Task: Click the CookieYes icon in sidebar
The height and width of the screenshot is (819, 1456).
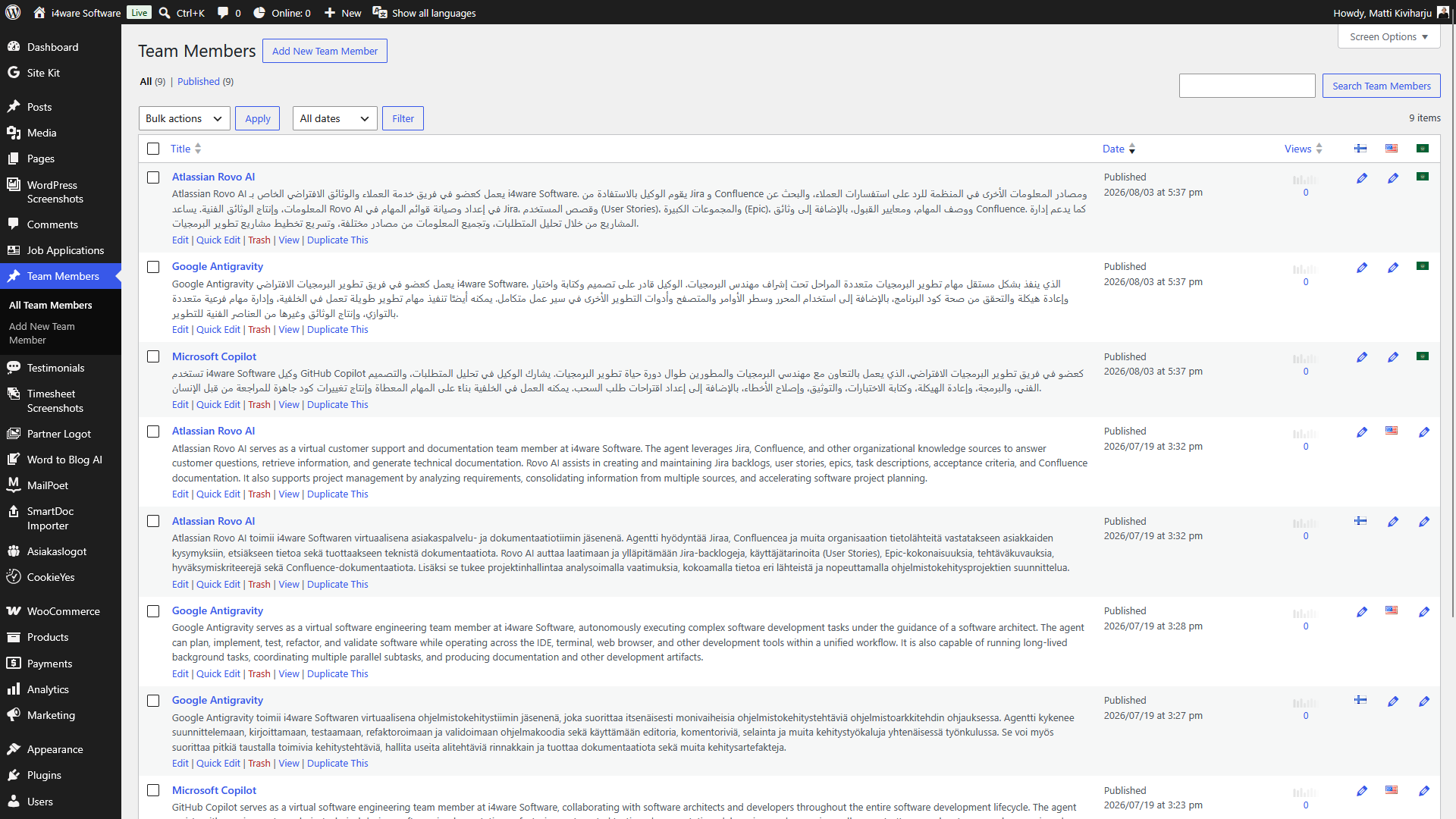Action: [14, 577]
